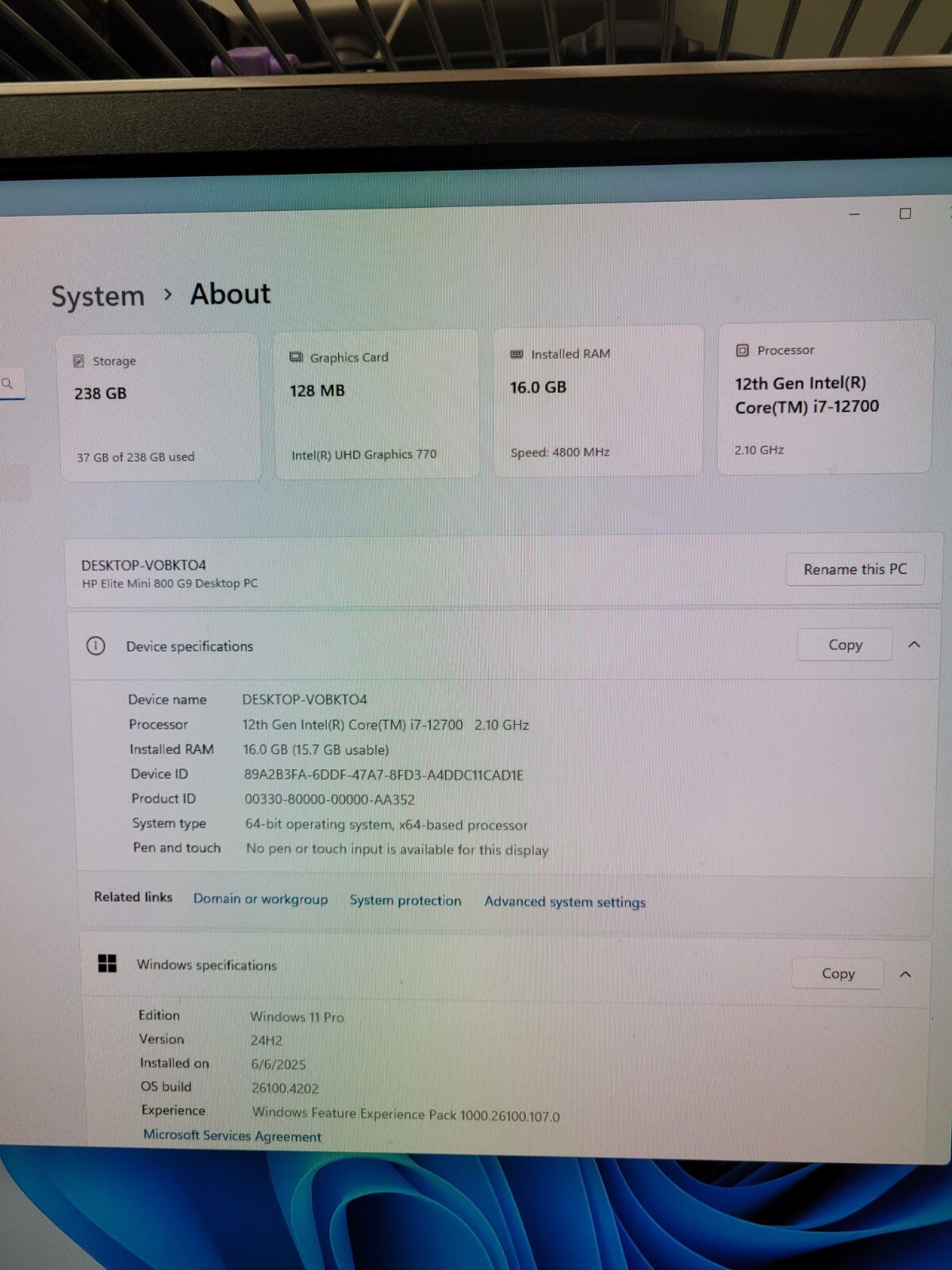952x1270 pixels.
Task: Open the System protection link
Action: click(x=405, y=900)
